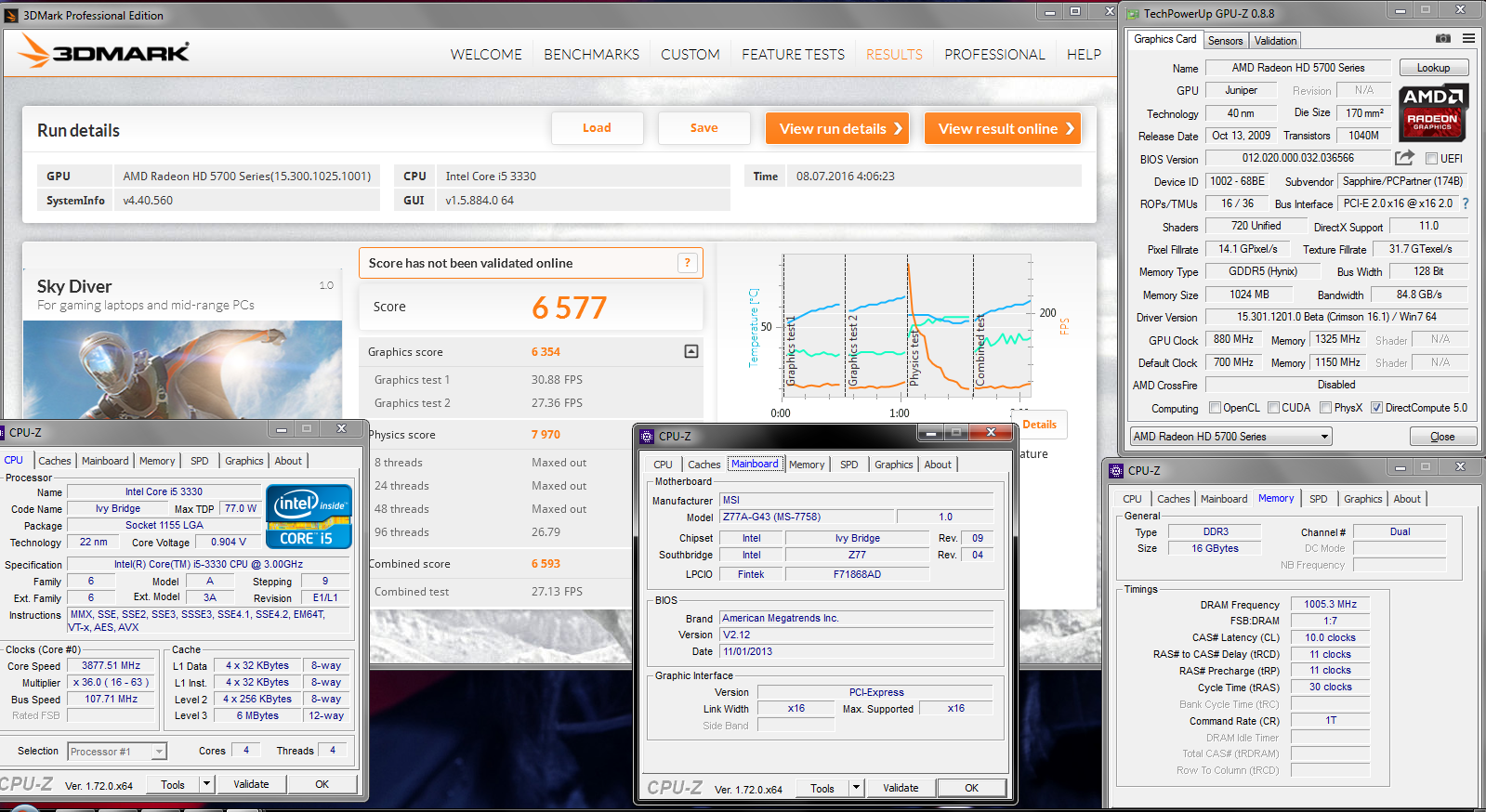This screenshot has width=1486, height=812.
Task: Toggle the PhysX checkbox
Action: pos(1325,407)
